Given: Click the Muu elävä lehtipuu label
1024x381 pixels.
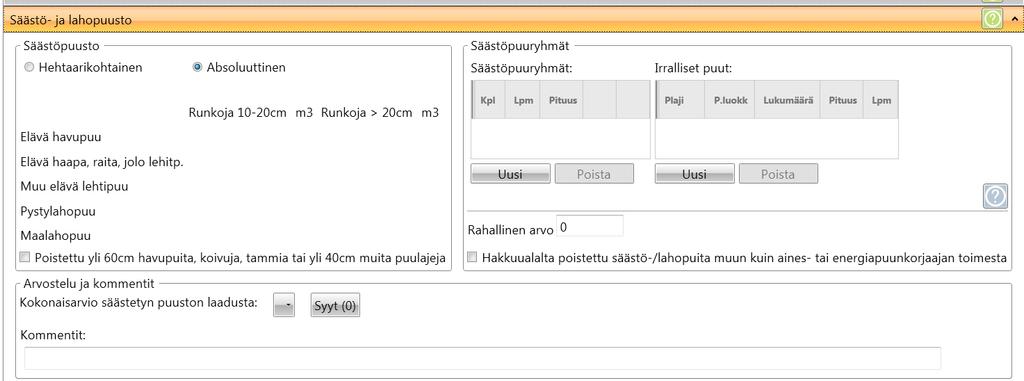Looking at the screenshot, I should (x=74, y=186).
